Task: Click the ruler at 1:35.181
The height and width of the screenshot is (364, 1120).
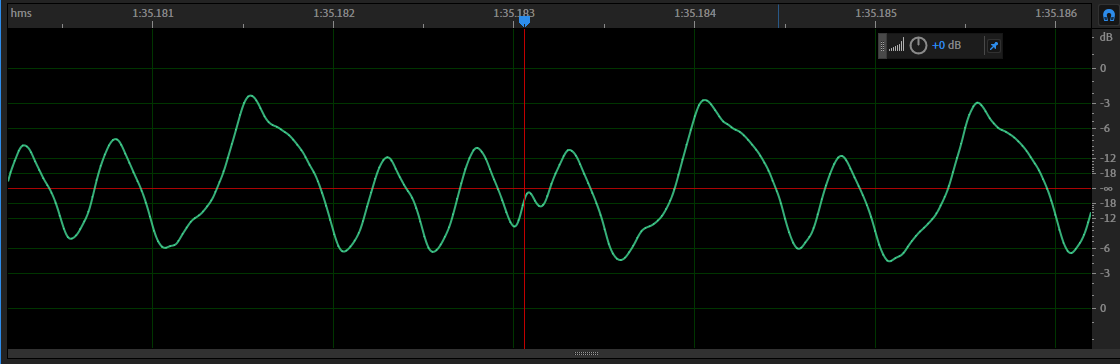Action: (x=152, y=13)
